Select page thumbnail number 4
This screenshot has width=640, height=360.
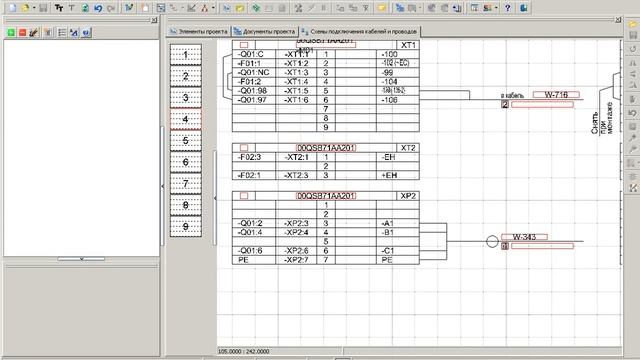coord(186,119)
